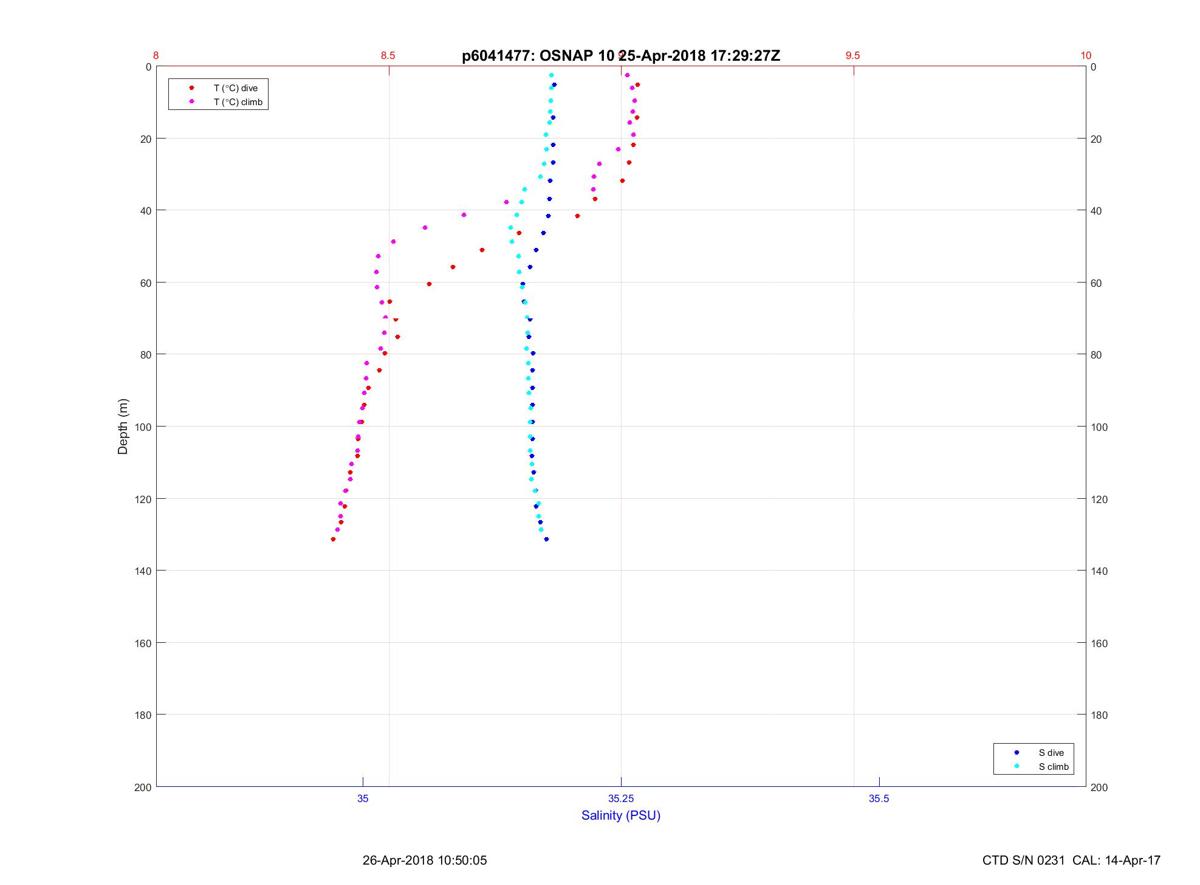Click the 'CTD S/N 0231 CAL: 14-Apr-17' footer text
Screen dimensions: 1200x885
pyautogui.click(x=1072, y=860)
